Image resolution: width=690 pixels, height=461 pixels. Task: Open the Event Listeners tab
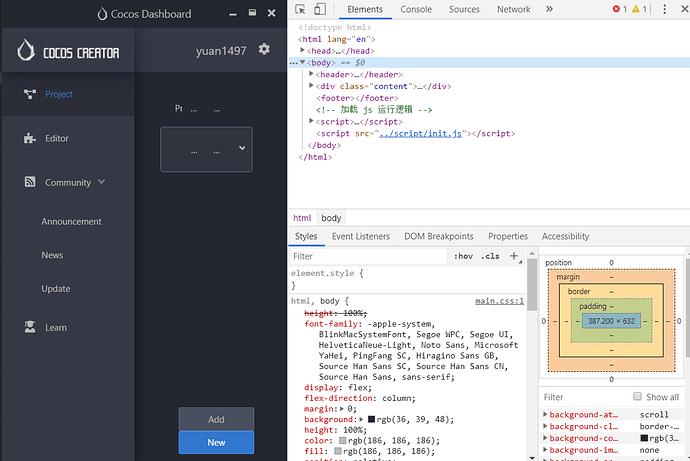point(361,236)
